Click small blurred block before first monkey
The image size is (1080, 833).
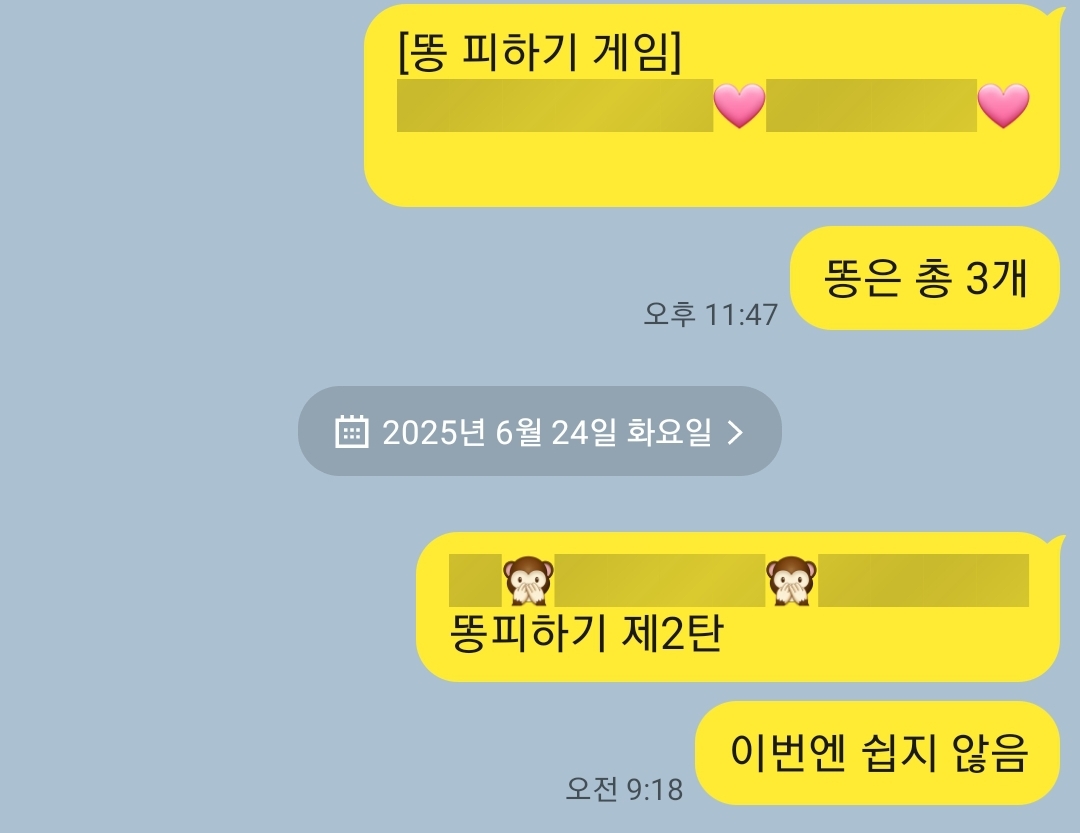tap(475, 581)
